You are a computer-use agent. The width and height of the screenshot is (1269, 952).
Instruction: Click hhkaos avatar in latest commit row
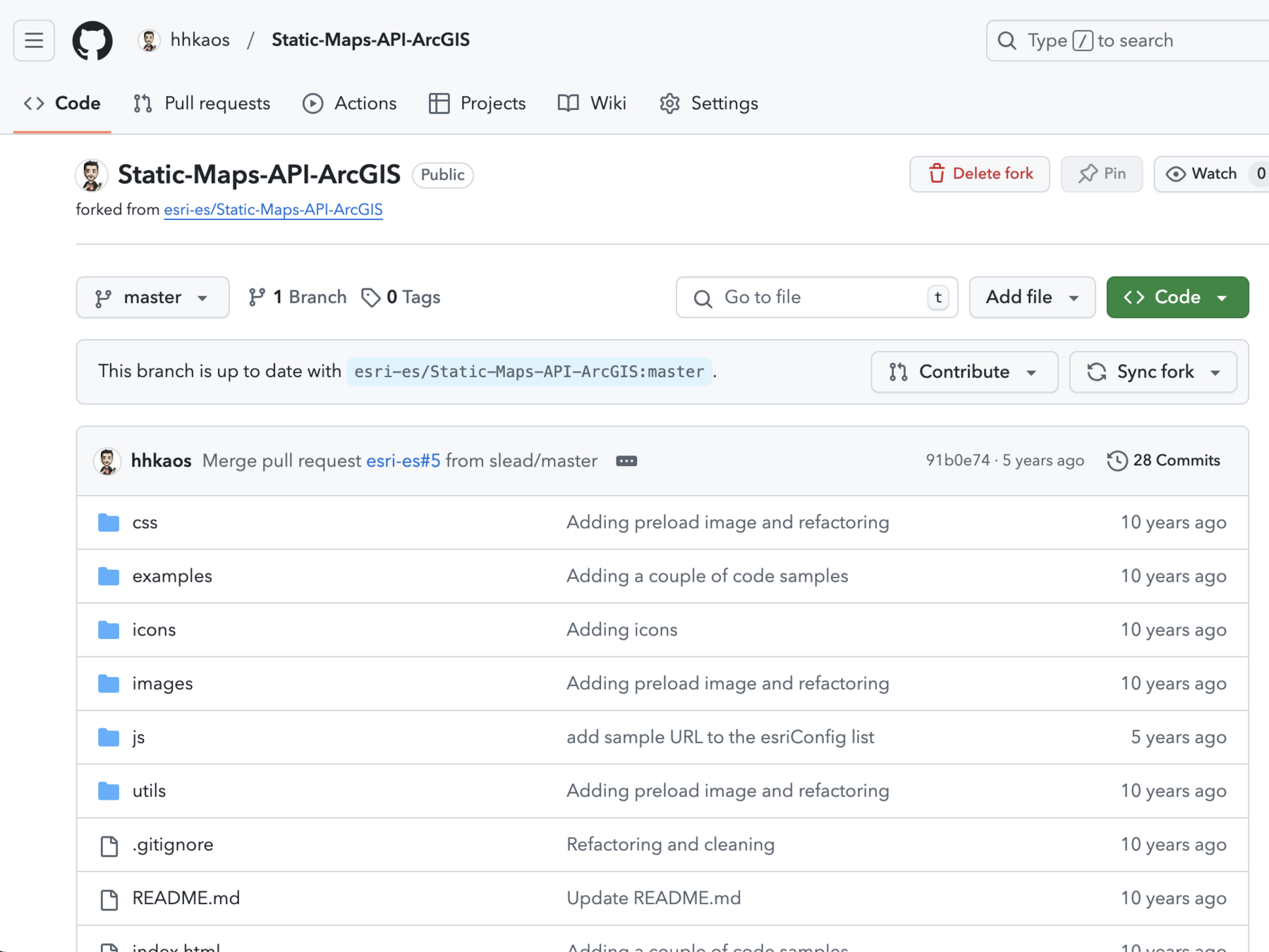[x=107, y=461]
